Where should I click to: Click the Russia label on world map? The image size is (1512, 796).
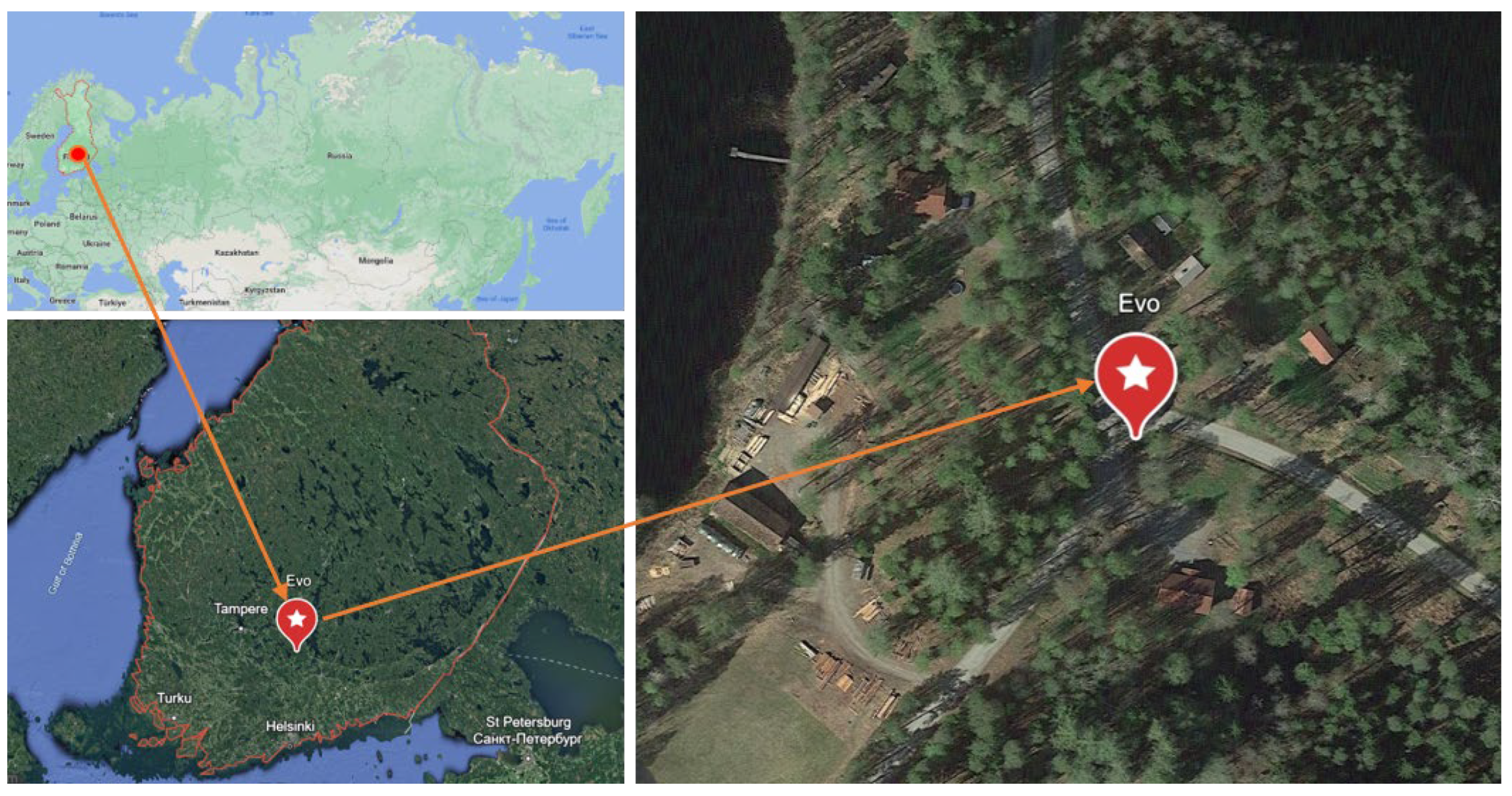click(x=340, y=156)
